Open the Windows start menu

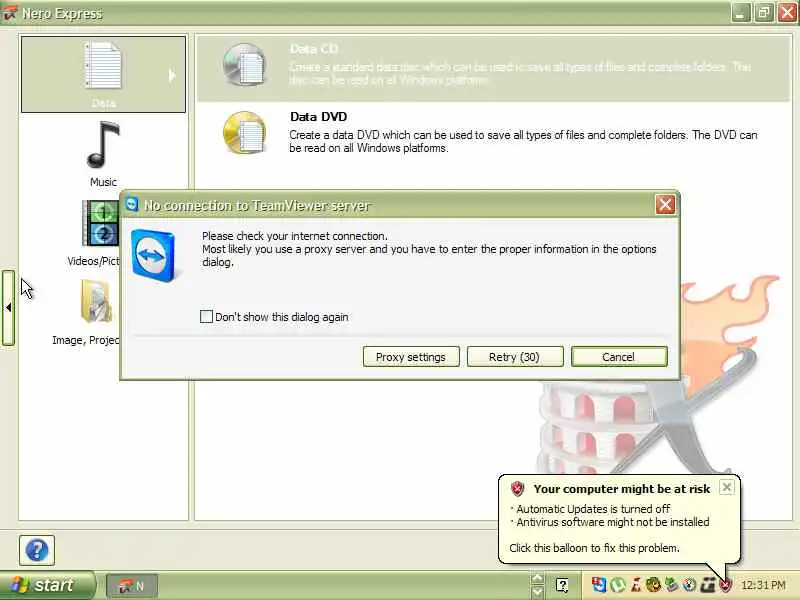47,585
